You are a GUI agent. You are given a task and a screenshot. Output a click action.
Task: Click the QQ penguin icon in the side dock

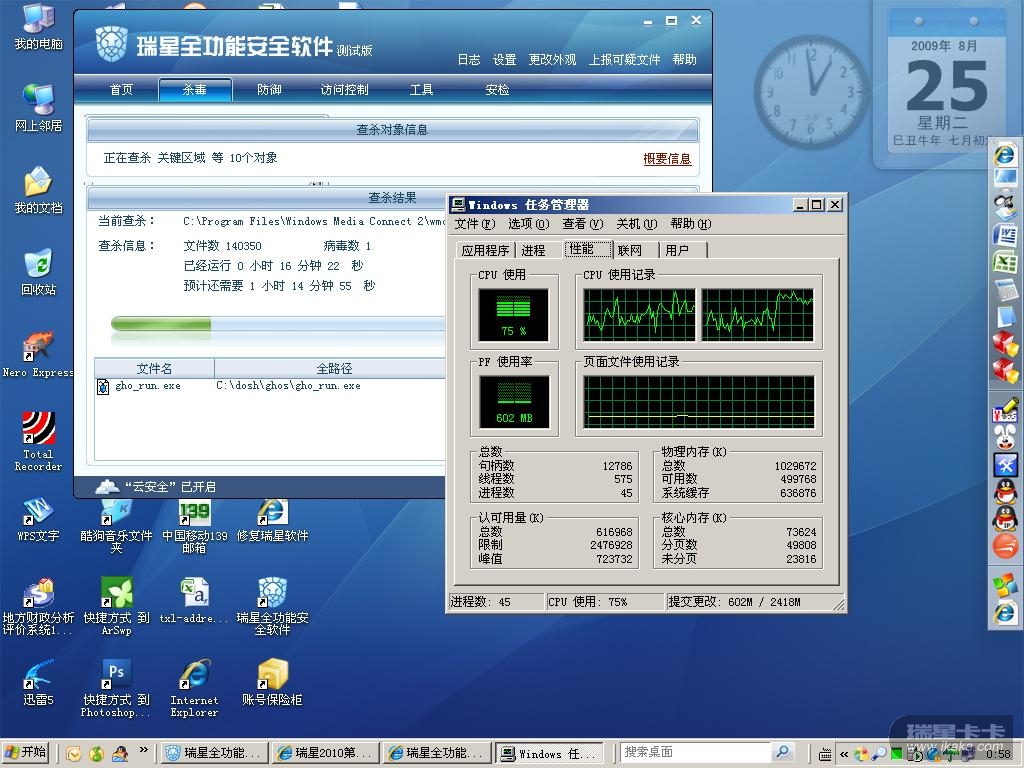pos(1005,490)
